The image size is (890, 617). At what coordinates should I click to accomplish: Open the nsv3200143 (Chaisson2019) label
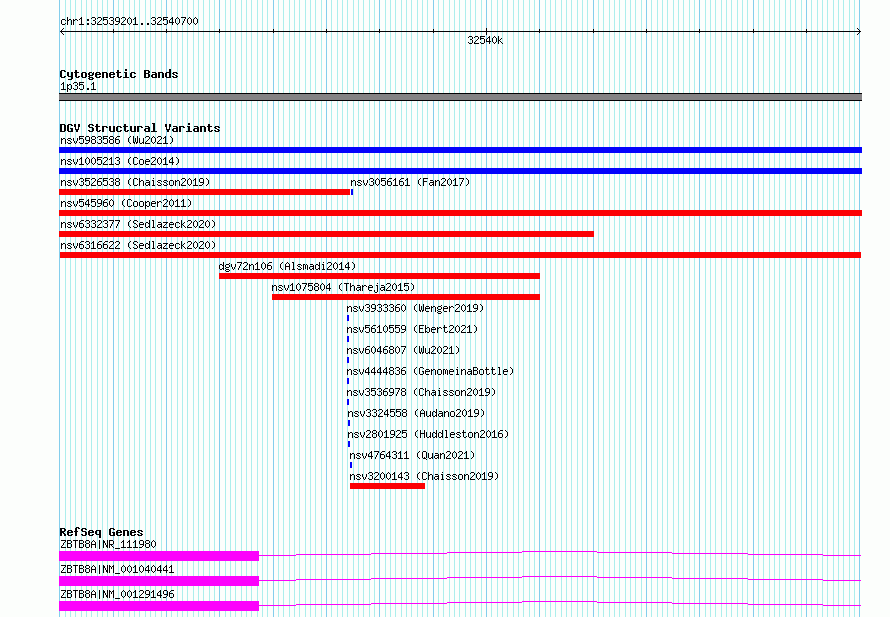pos(424,476)
